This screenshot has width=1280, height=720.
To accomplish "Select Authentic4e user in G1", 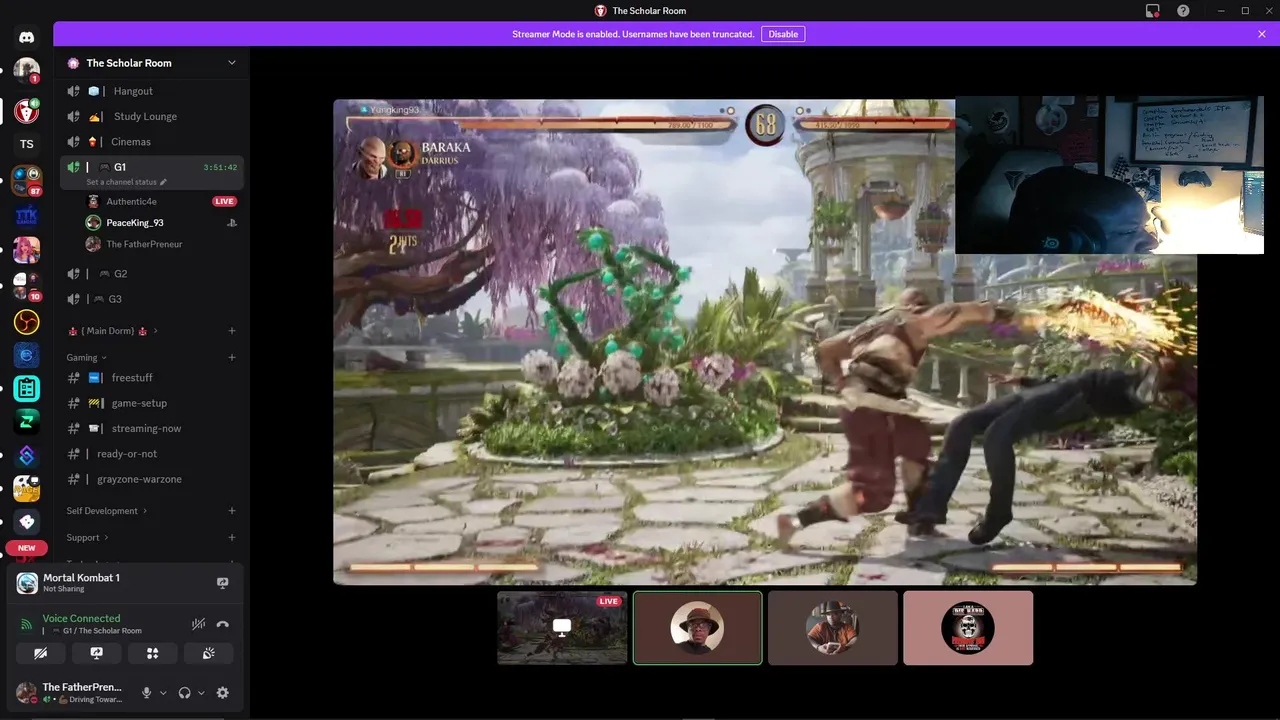I will (x=131, y=201).
